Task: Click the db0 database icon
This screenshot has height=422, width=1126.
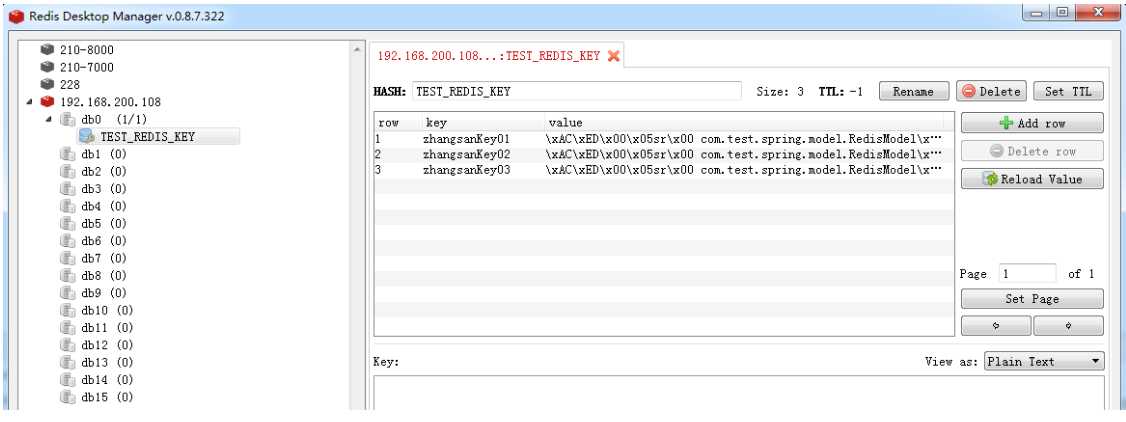Action: click(67, 119)
